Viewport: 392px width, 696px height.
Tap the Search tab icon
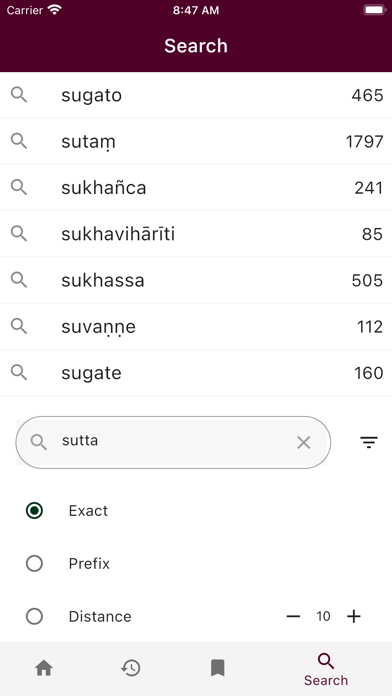click(x=326, y=661)
